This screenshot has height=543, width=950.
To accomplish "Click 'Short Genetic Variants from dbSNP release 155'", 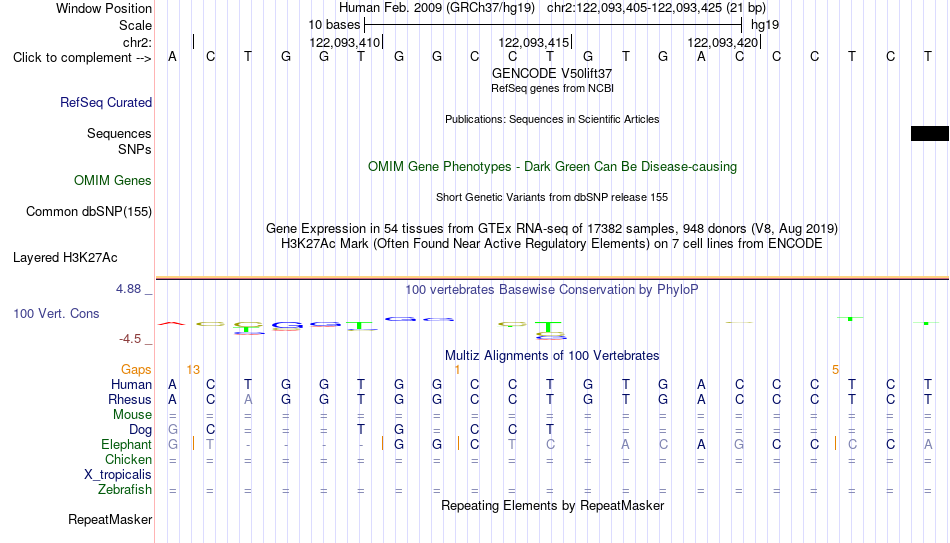I will (x=552, y=198).
